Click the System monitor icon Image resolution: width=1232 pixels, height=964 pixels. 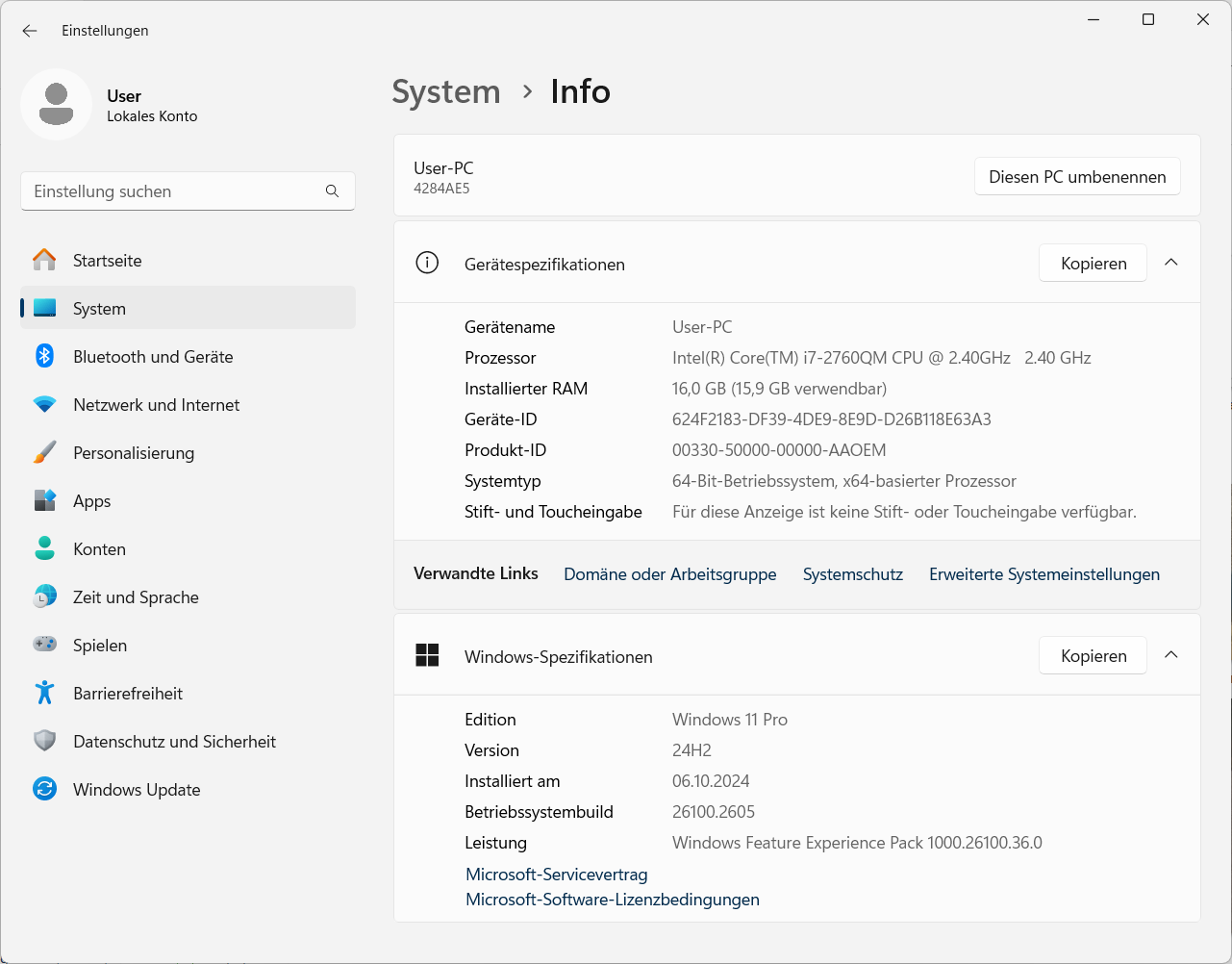coord(44,308)
